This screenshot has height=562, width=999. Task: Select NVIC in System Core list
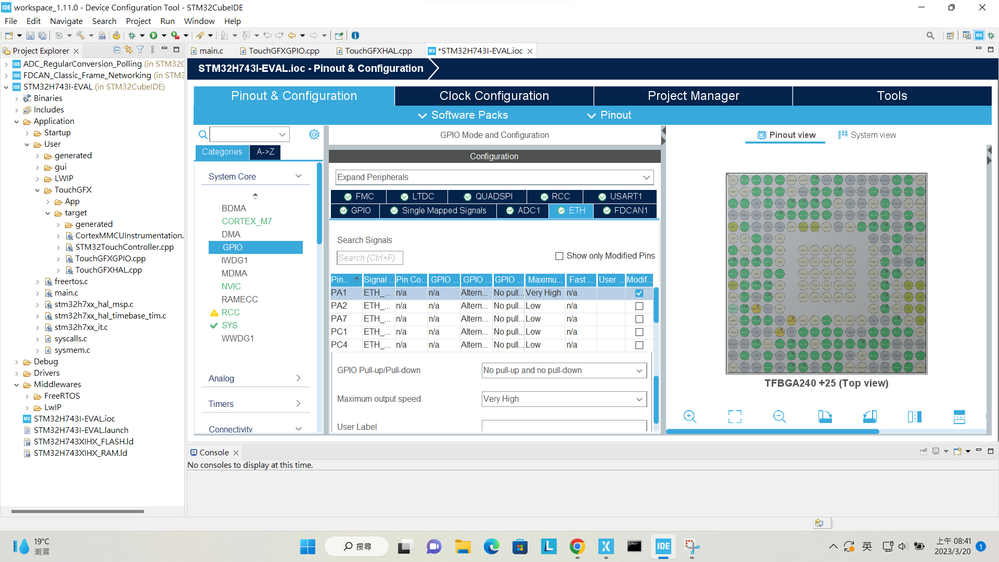click(231, 286)
